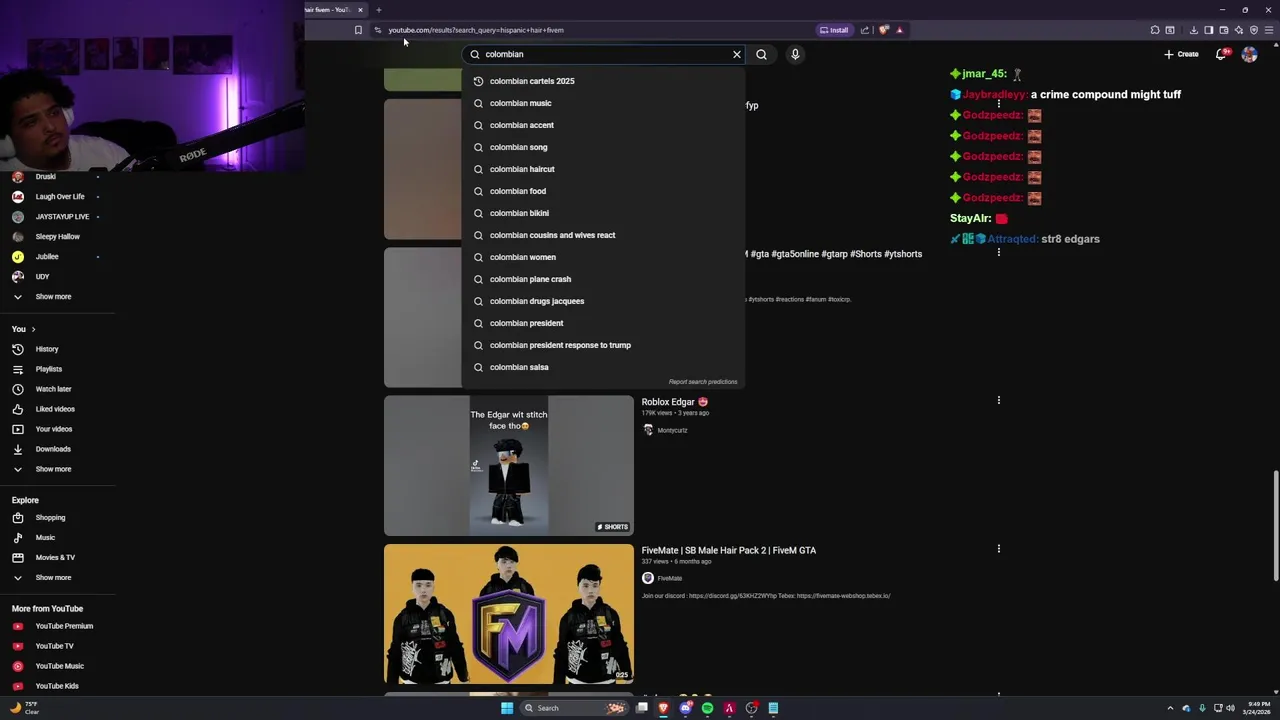The image size is (1280, 720).
Task: Select suggestion "colombian music"
Action: [x=603, y=103]
